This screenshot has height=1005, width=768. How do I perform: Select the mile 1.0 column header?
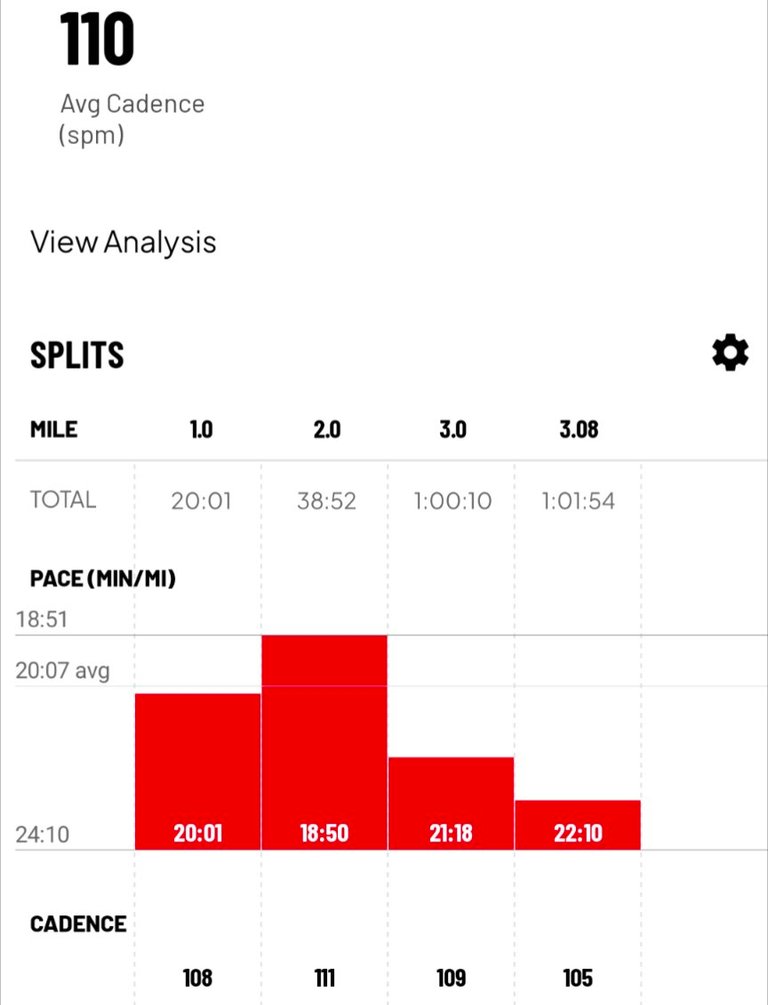[x=201, y=430]
